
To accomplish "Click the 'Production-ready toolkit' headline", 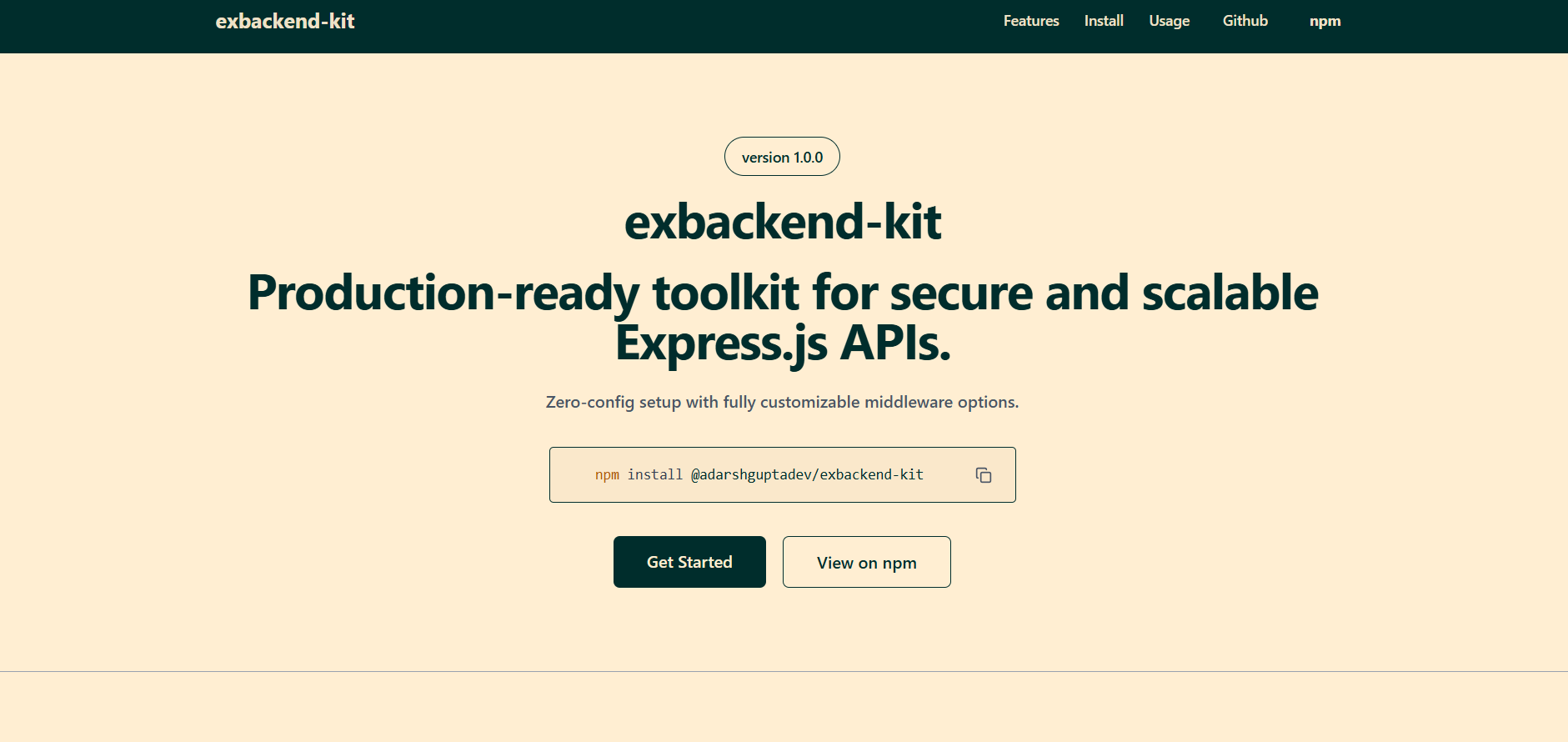I will pos(783,318).
